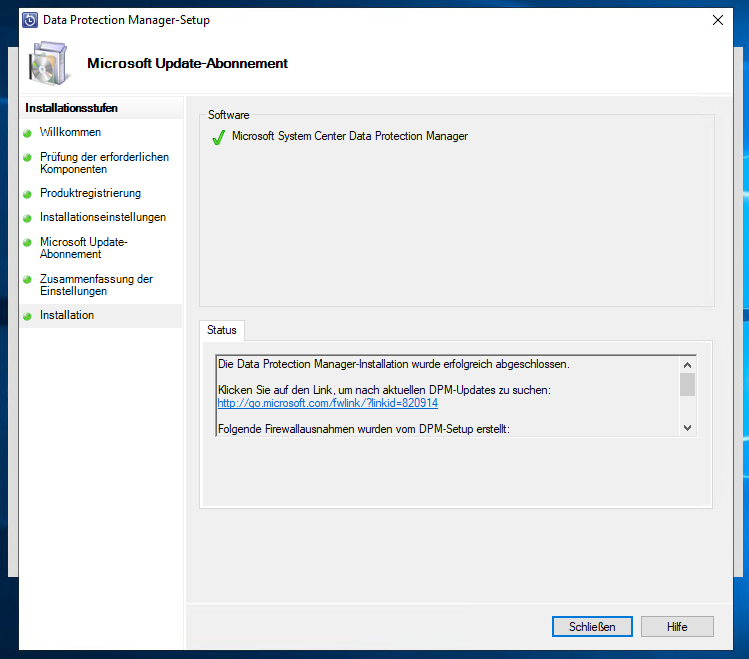Click the Installationsstufen heading
Screen dimensions: 749x659
(71, 108)
